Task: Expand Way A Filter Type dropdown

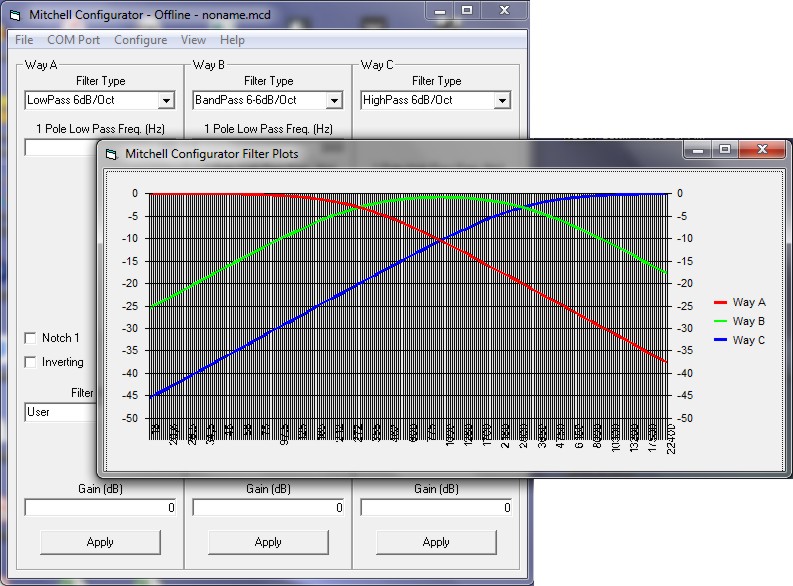Action: tap(166, 101)
